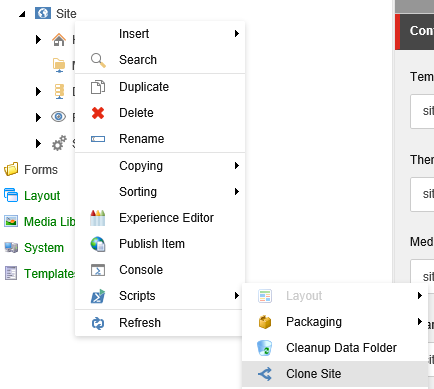Image resolution: width=434 pixels, height=389 pixels.
Task: Click the Duplicate pages icon
Action: coord(98,87)
